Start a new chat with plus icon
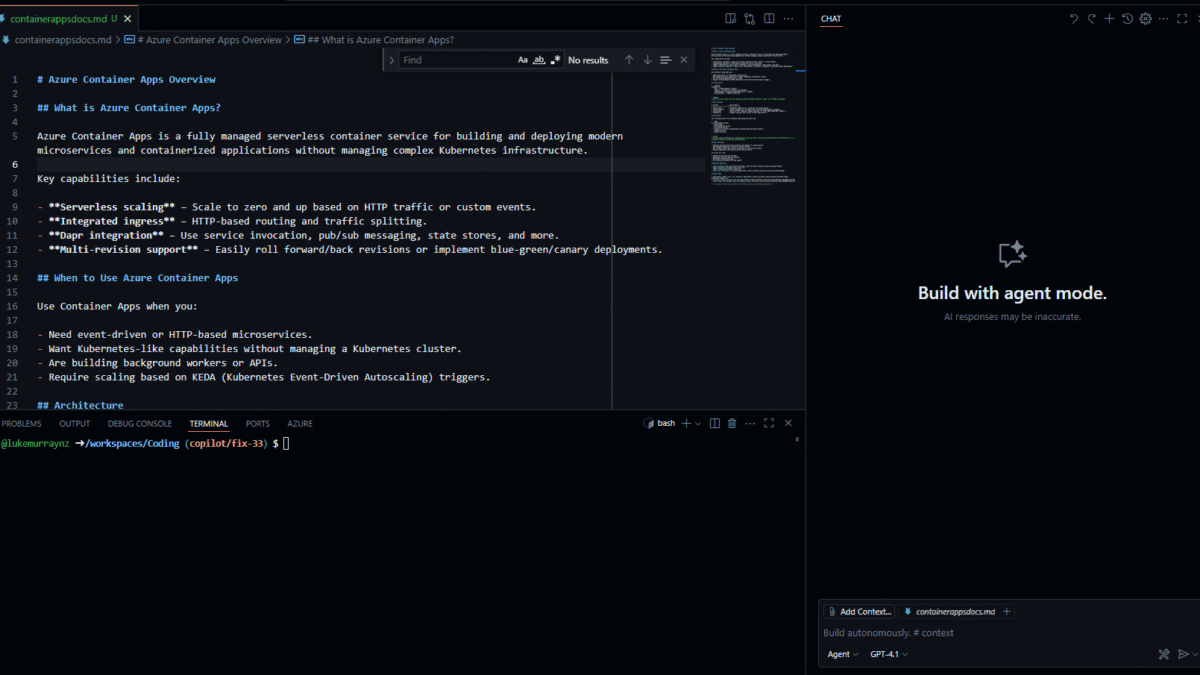 pyautogui.click(x=1110, y=18)
